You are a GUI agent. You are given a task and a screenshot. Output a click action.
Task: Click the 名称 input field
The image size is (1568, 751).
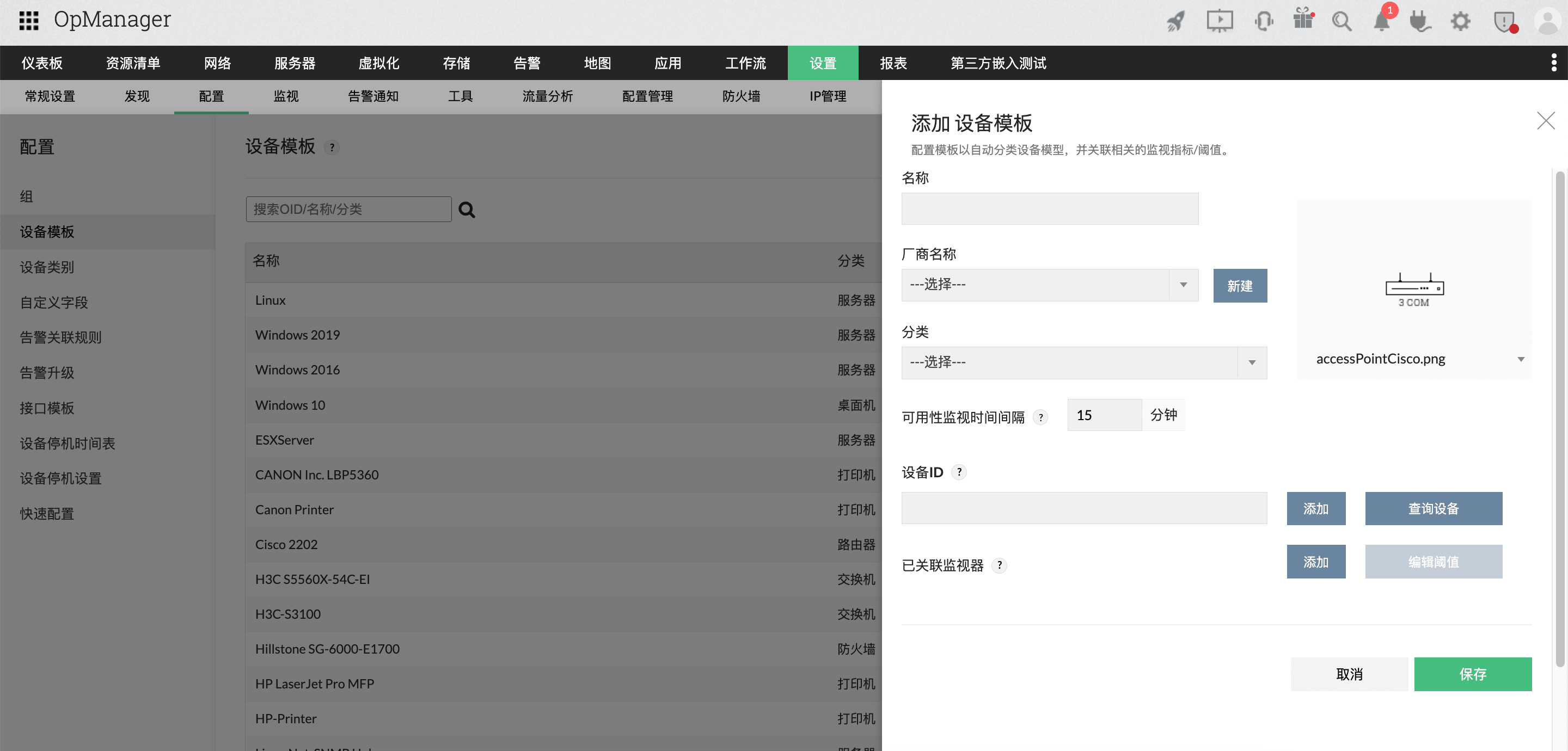1049,209
